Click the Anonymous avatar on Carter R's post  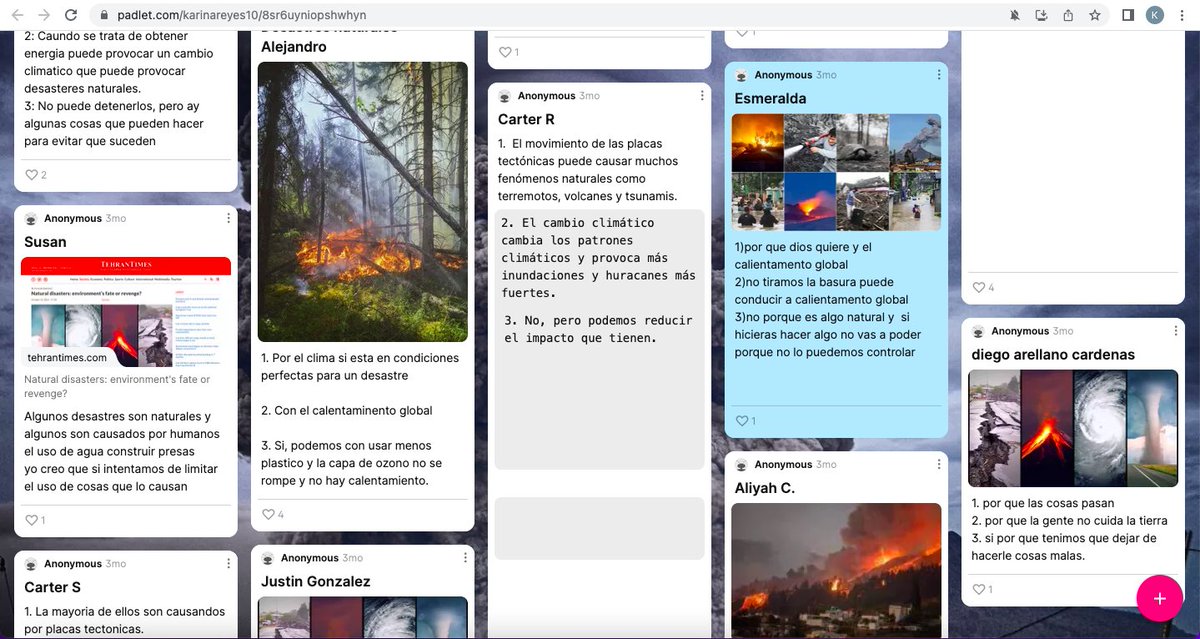(505, 96)
